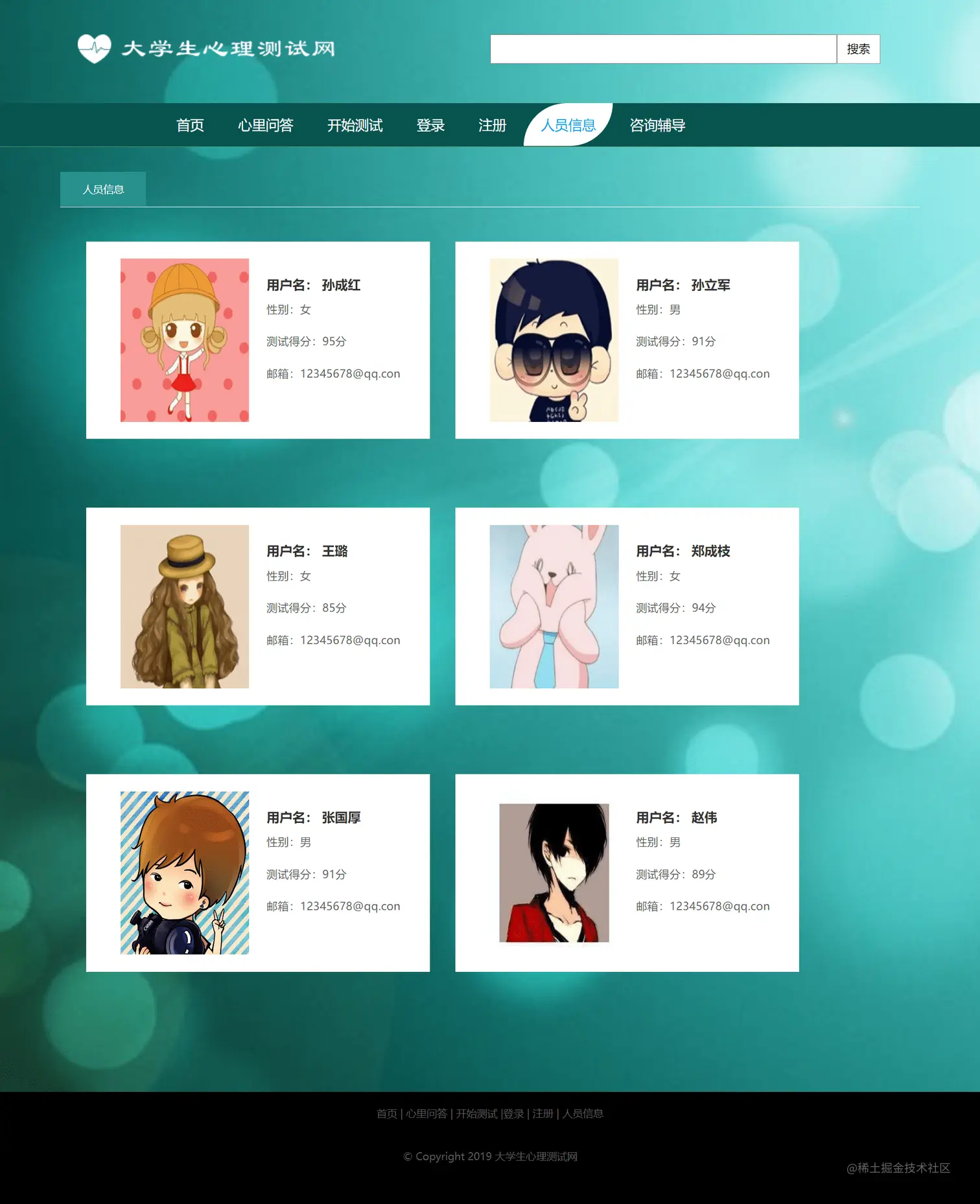Image resolution: width=980 pixels, height=1204 pixels.
Task: Open 咨询辅导 in the navigation bar
Action: coord(657,125)
